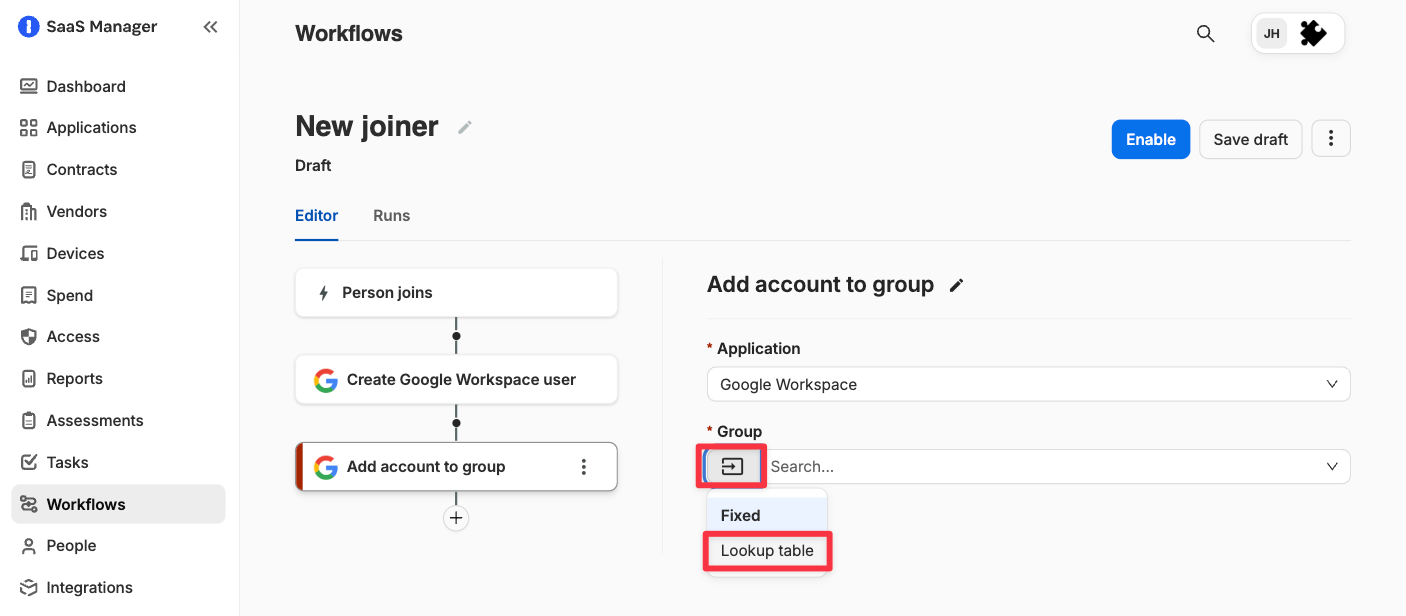Switch to the Runs tab
Viewport: 1406px width, 616px height.
click(x=392, y=215)
